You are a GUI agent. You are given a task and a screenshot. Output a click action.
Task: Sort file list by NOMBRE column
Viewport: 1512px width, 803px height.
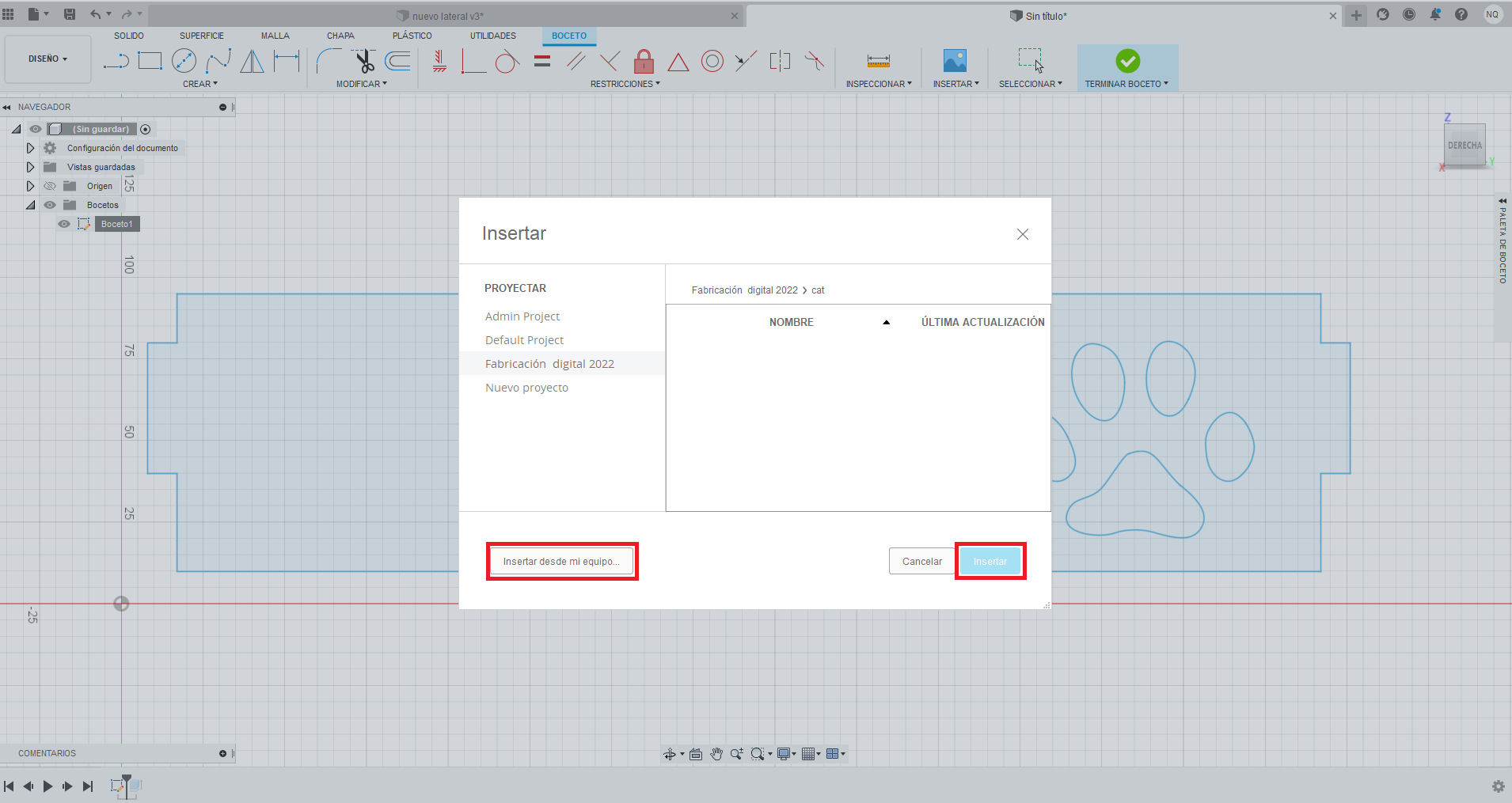pyautogui.click(x=792, y=322)
